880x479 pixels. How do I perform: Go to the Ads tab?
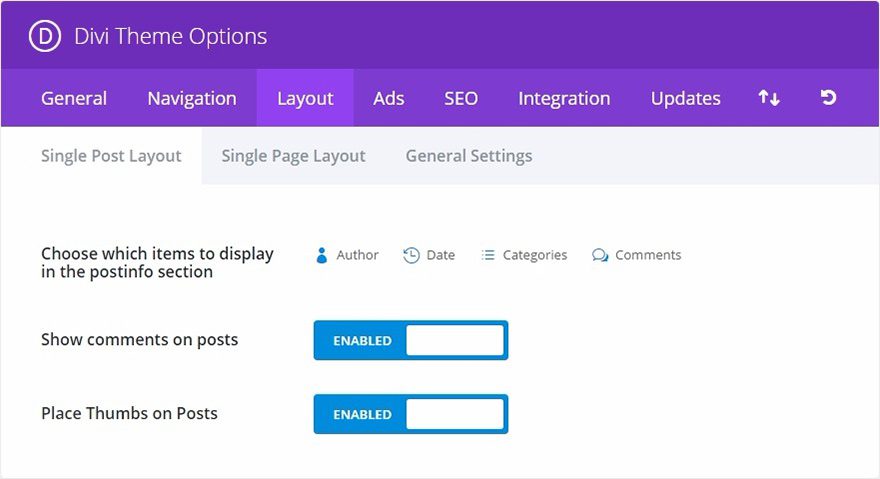pos(389,98)
